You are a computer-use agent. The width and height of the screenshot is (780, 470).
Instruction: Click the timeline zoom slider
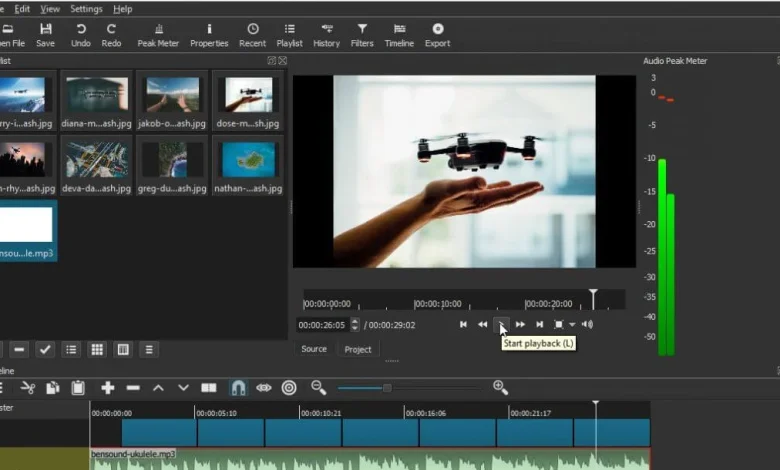point(387,388)
